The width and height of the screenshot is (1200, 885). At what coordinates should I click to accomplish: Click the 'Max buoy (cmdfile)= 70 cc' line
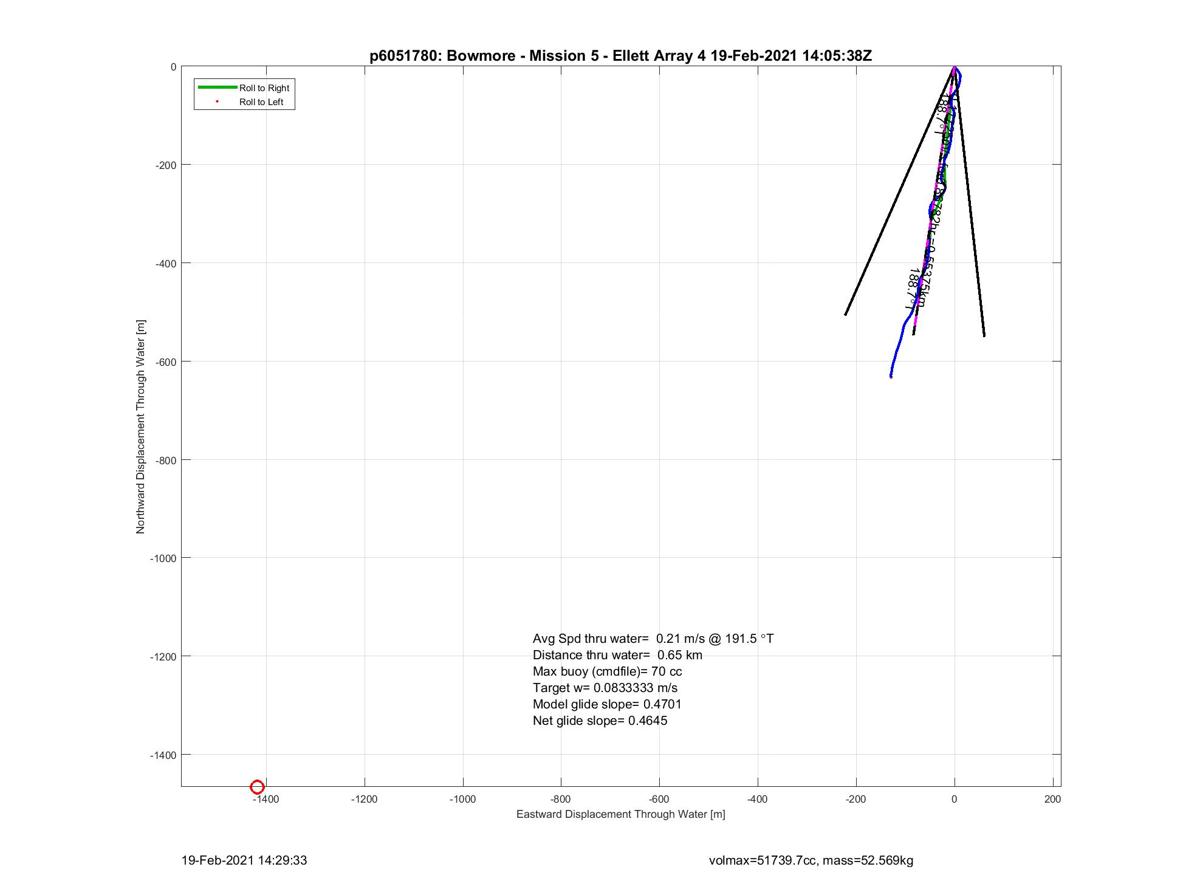[607, 671]
